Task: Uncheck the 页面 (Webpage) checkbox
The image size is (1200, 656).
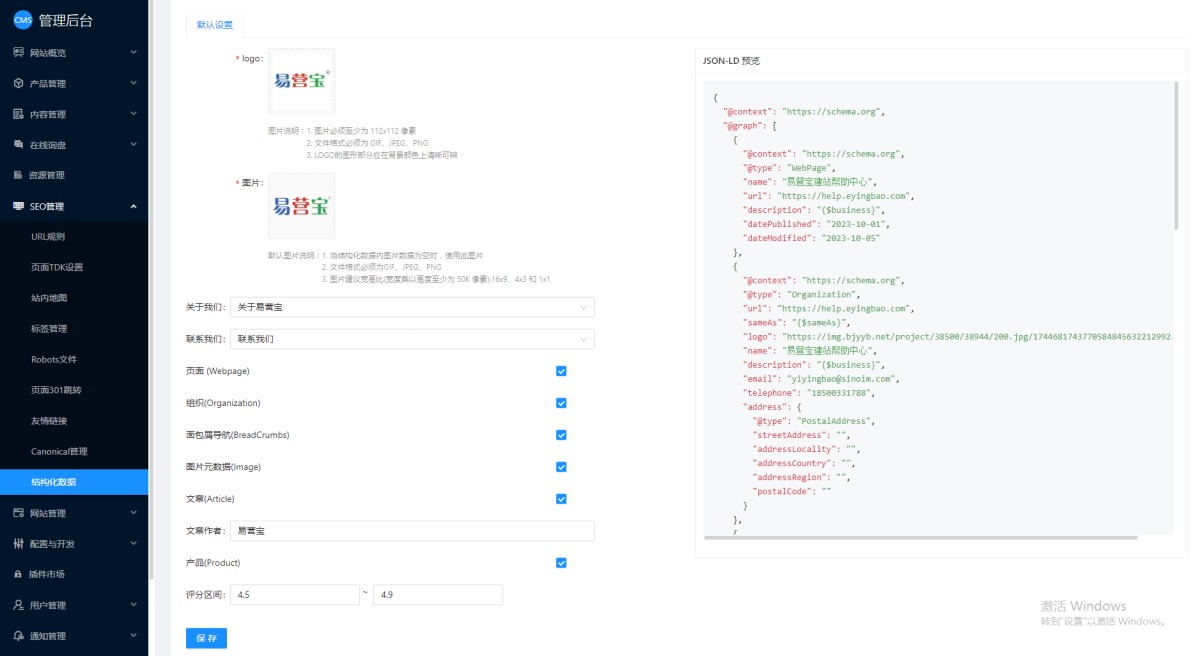Action: pos(561,371)
